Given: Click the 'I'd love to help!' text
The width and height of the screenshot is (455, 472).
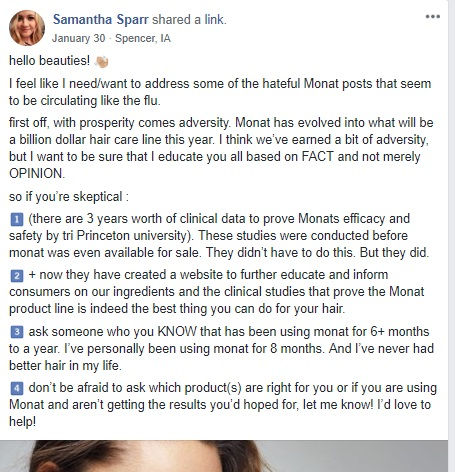Looking at the screenshot, I should coord(220,413).
